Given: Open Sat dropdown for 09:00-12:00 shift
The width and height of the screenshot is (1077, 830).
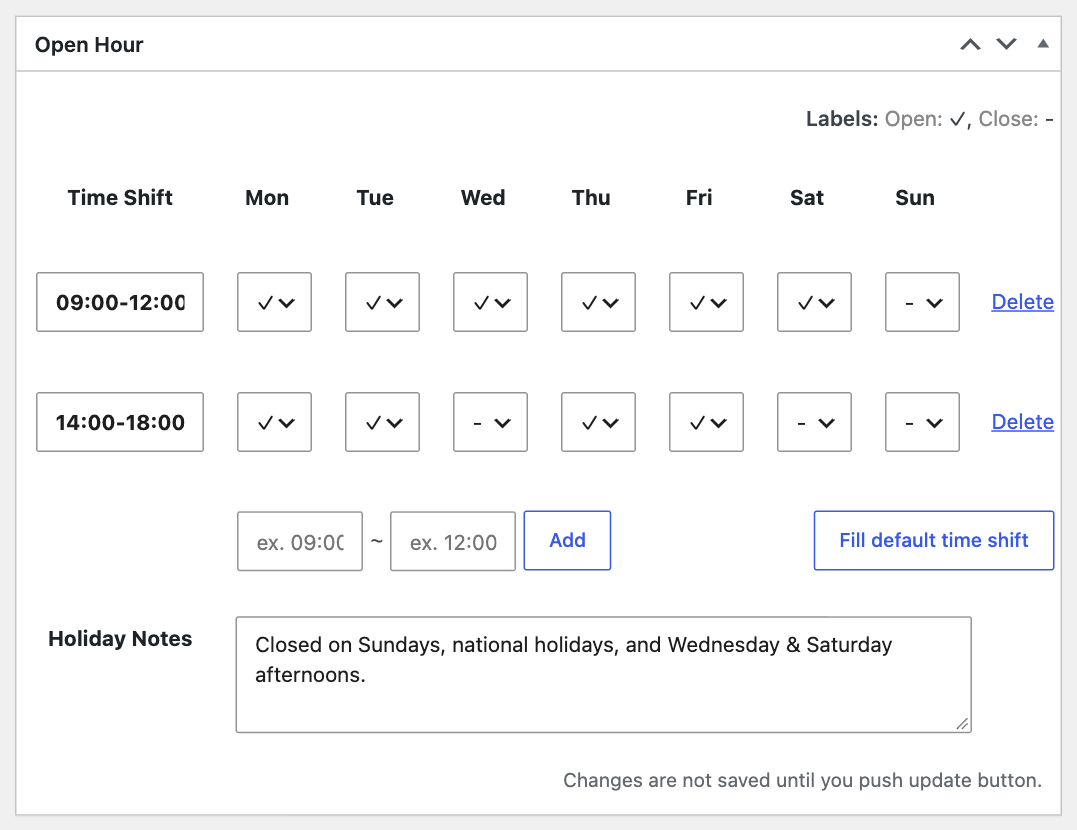Looking at the screenshot, I should (x=814, y=302).
